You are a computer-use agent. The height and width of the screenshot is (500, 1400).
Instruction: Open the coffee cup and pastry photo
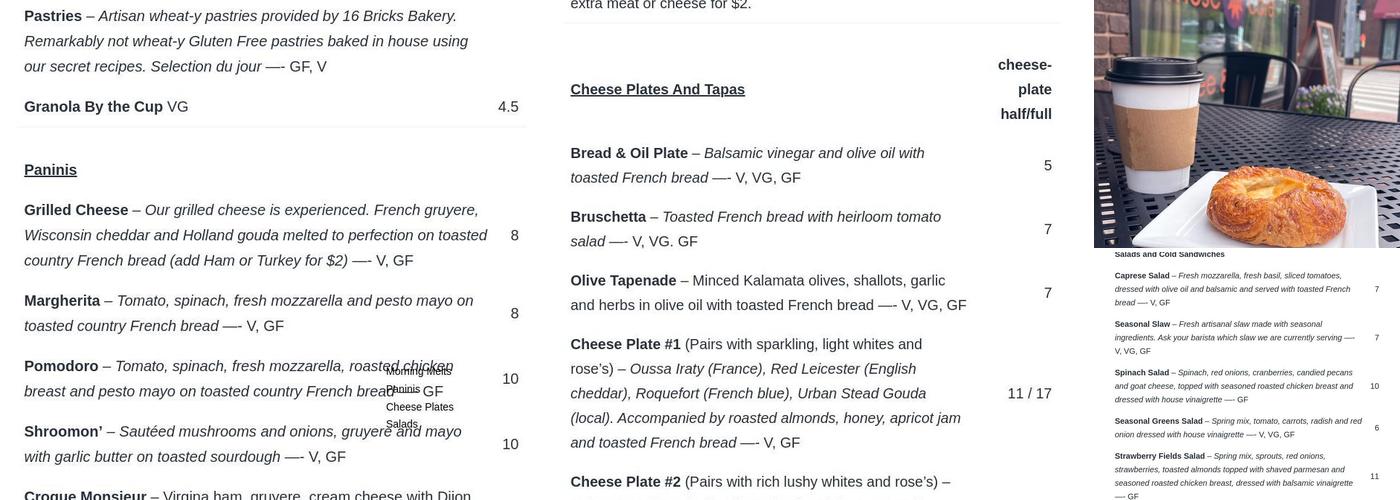point(1246,123)
